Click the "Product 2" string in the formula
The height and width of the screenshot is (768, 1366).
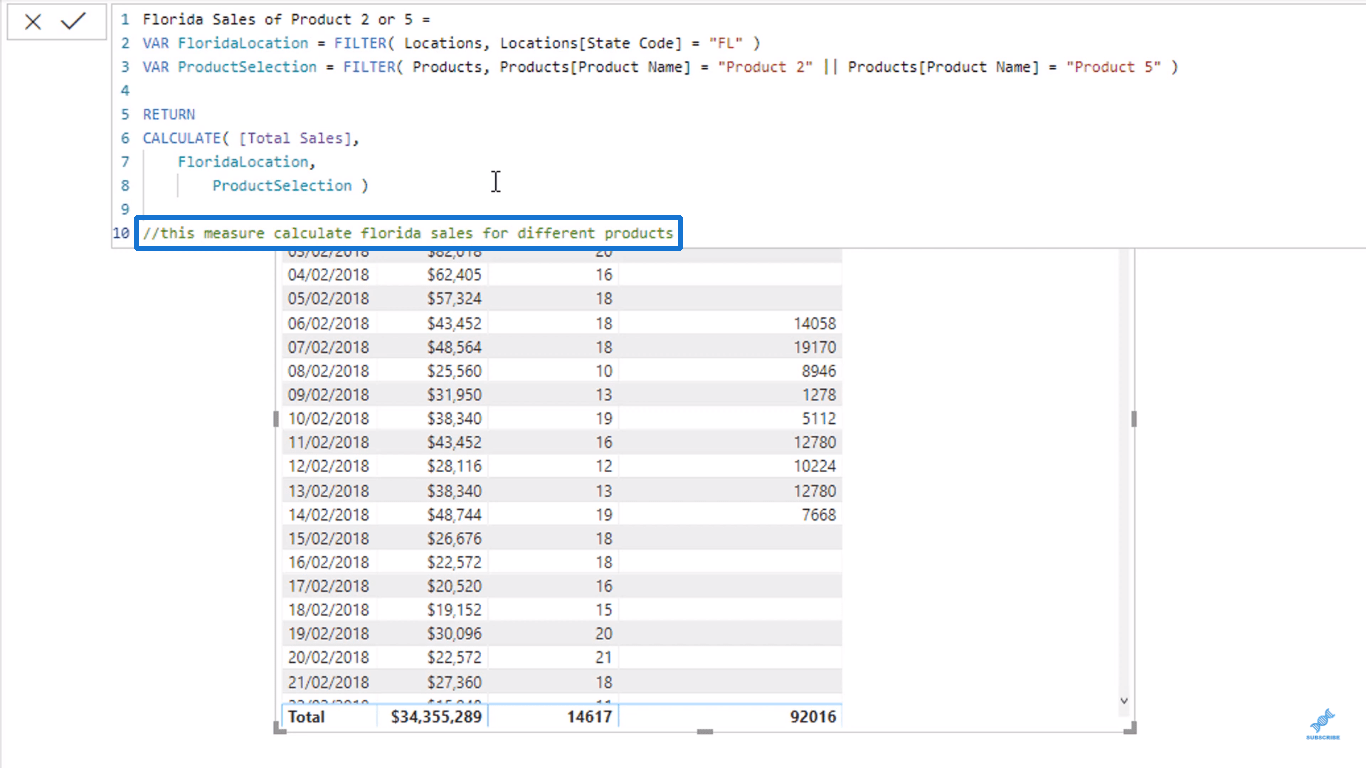(765, 67)
